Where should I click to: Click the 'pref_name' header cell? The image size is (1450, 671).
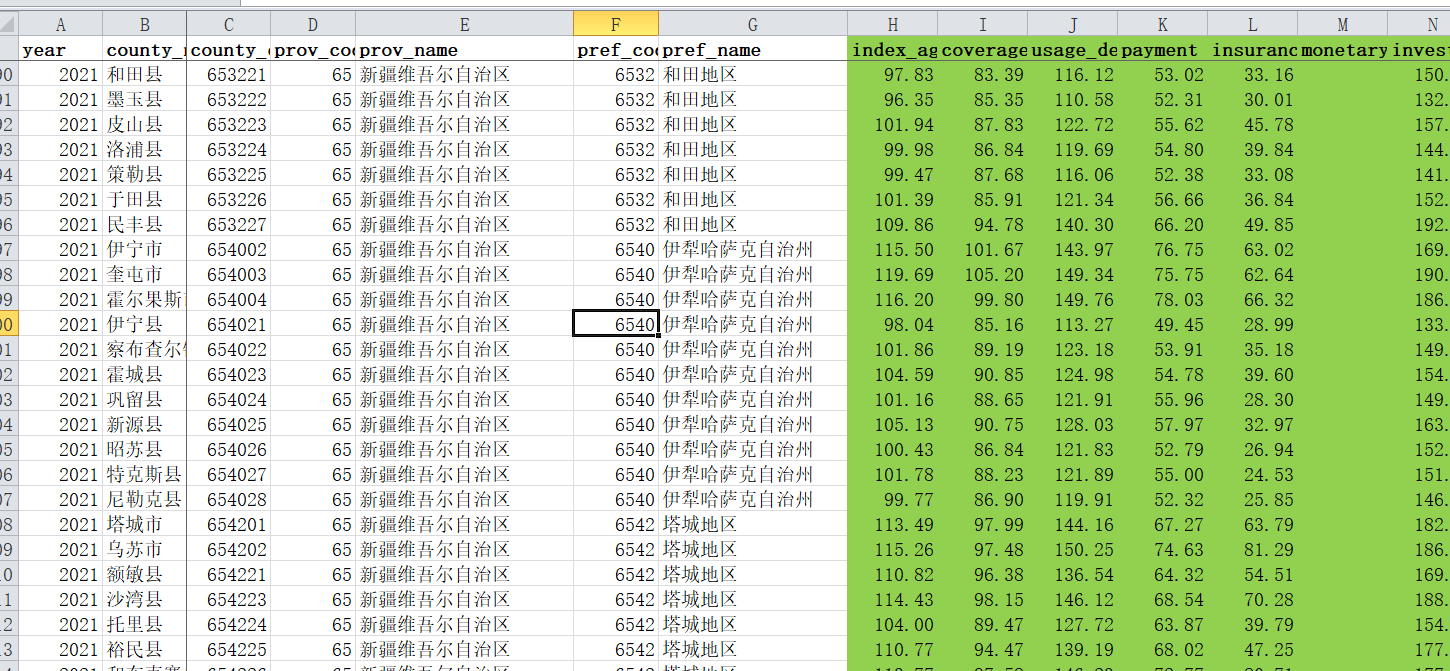(753, 49)
